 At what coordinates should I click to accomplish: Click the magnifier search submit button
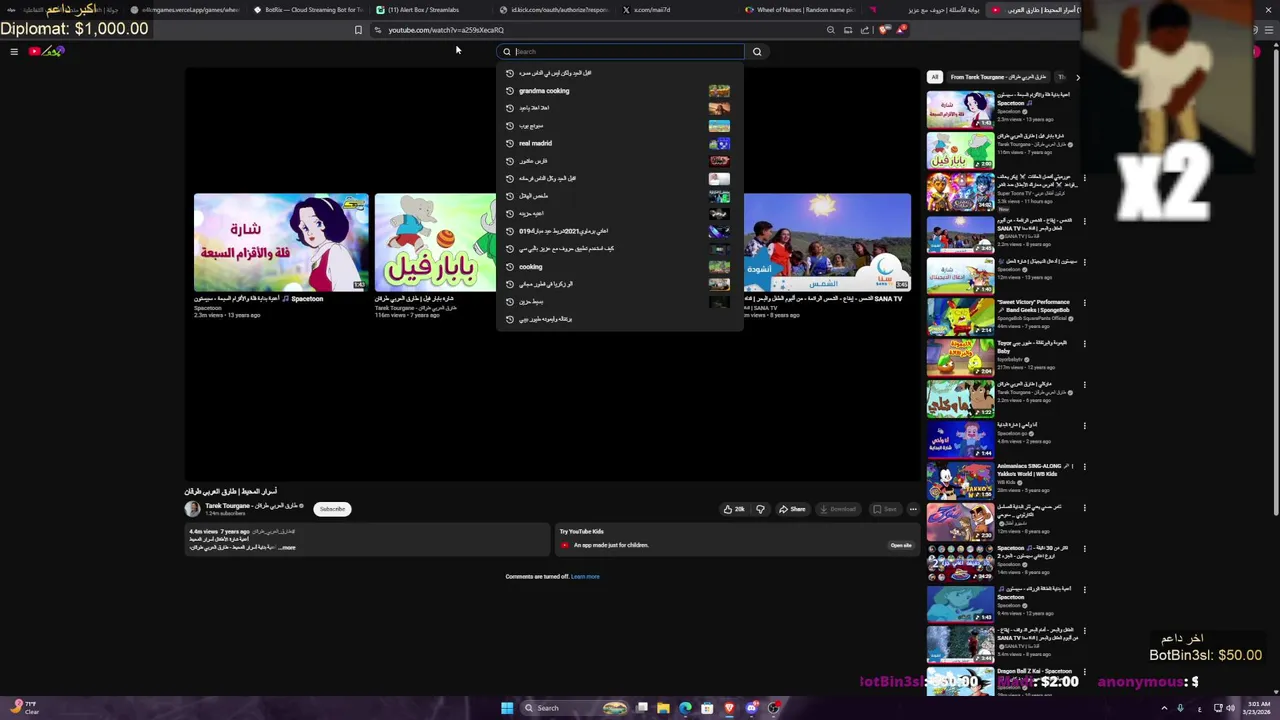pos(757,51)
